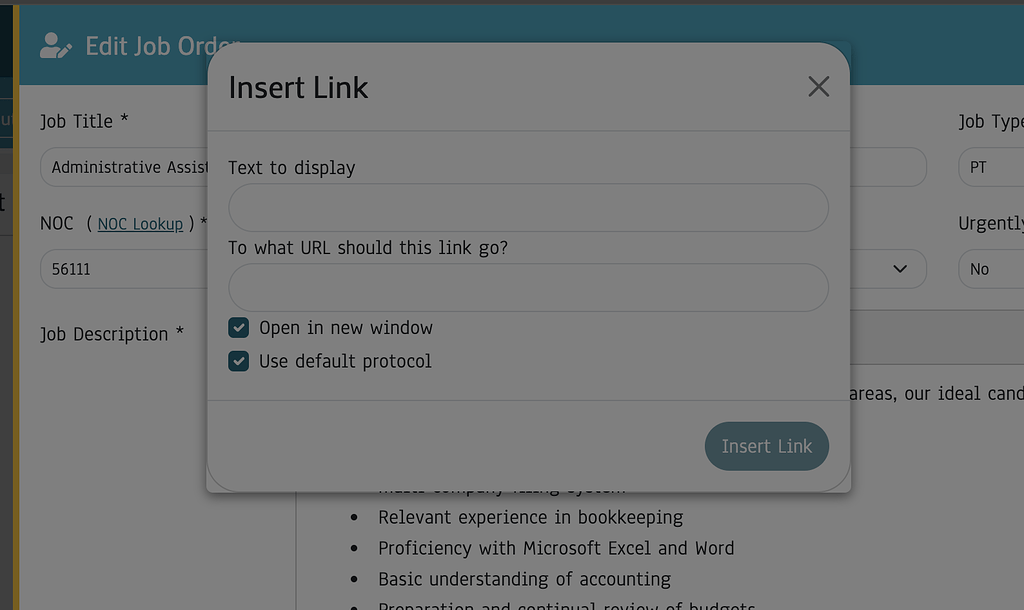Screen dimensions: 1024x610
Task: Open the Job Type selector showing PT
Action: (989, 167)
